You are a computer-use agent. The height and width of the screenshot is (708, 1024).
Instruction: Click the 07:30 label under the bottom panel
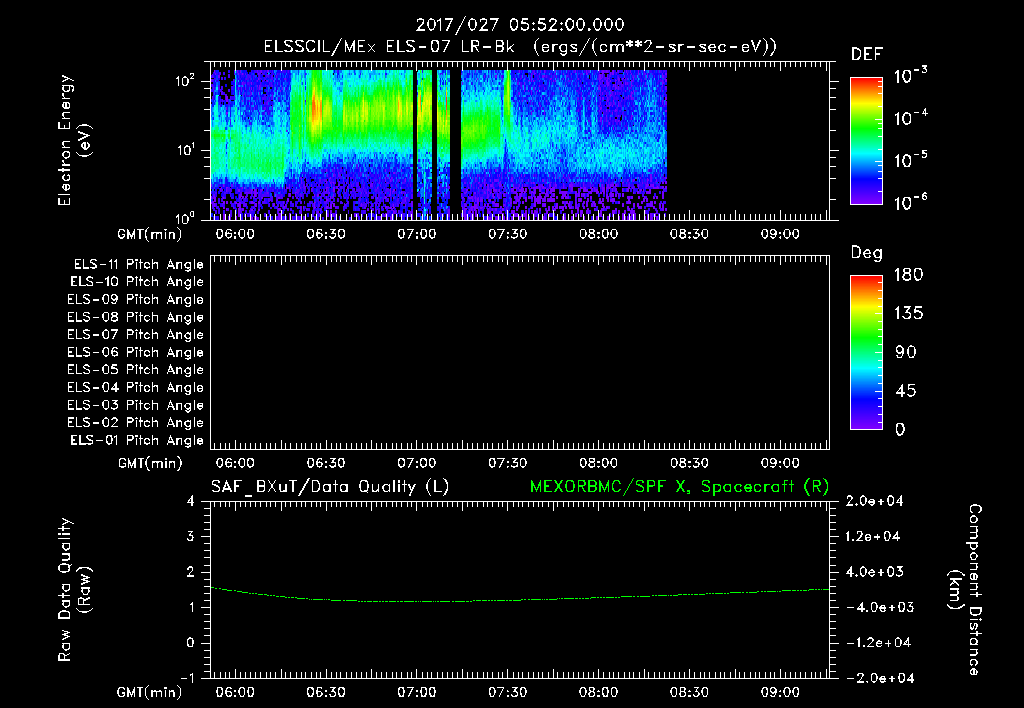point(507,692)
